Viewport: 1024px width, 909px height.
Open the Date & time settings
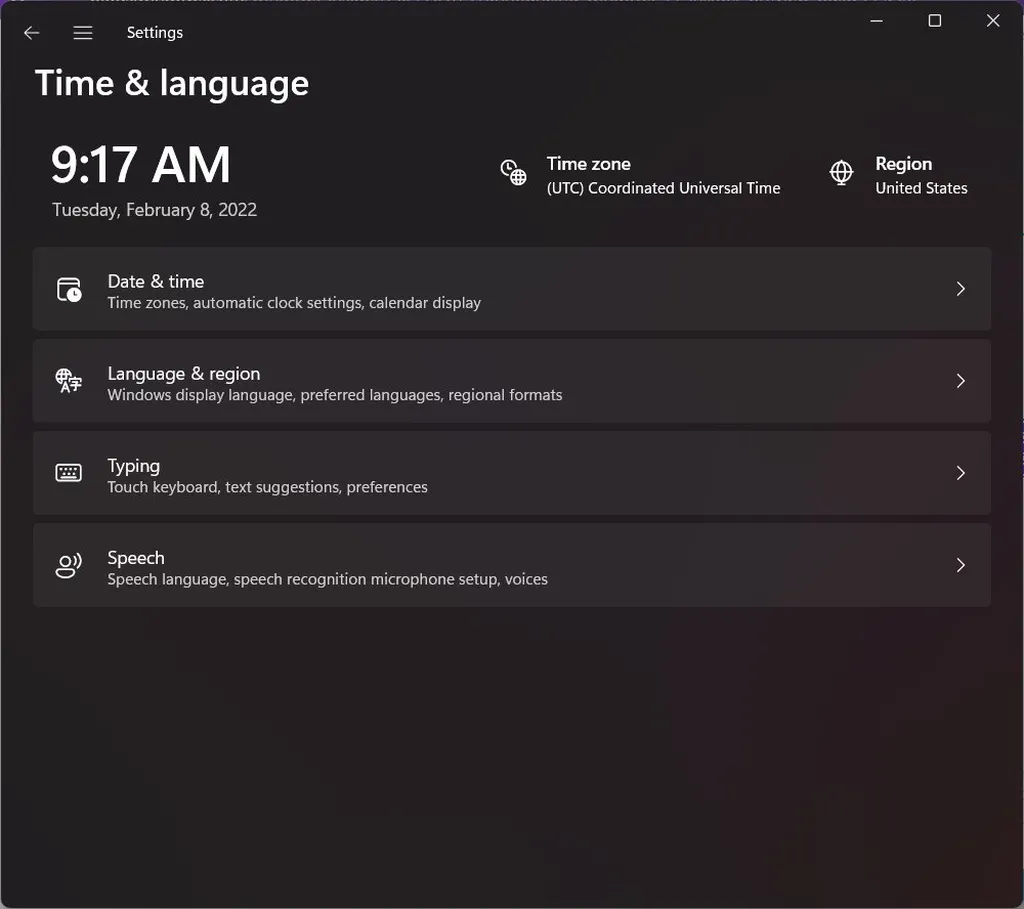[512, 289]
